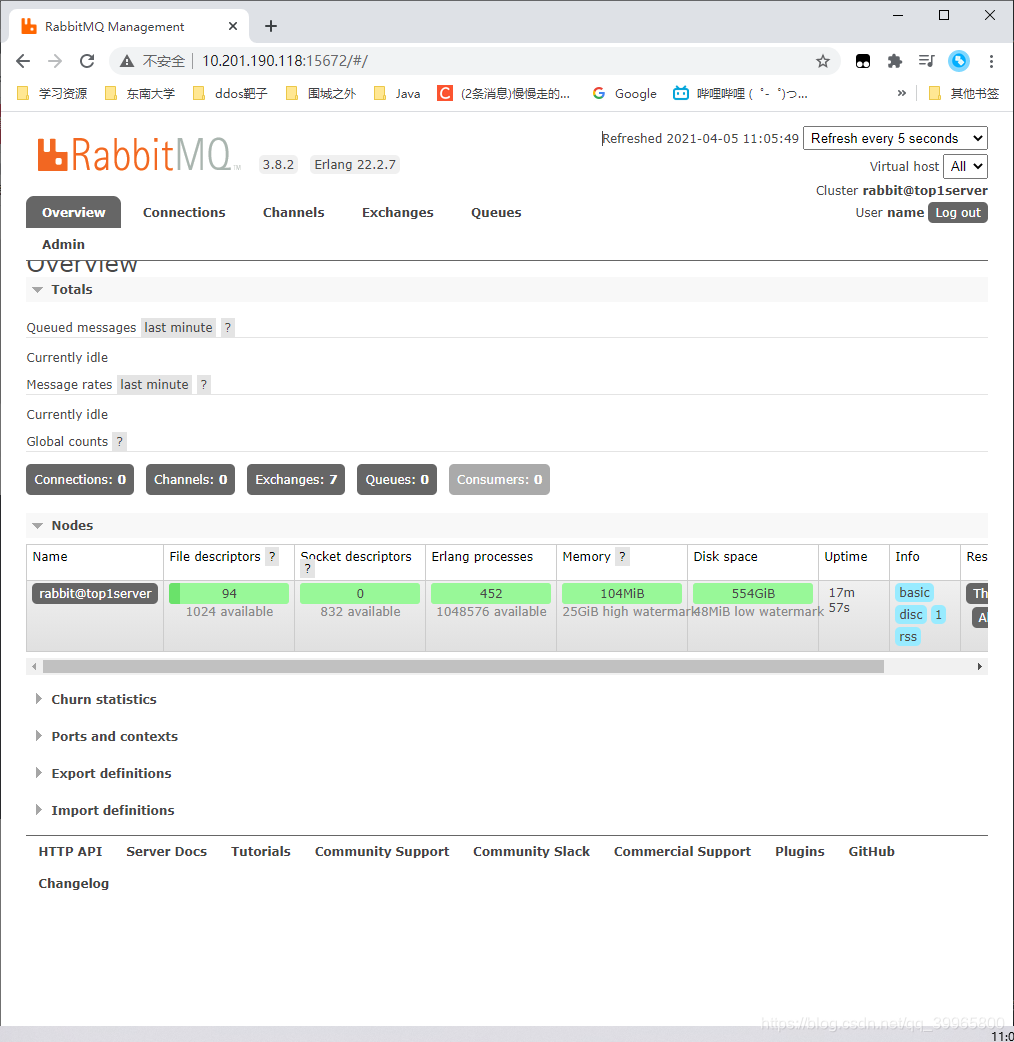
Task: Open node rabbit@top1server details
Action: [95, 593]
